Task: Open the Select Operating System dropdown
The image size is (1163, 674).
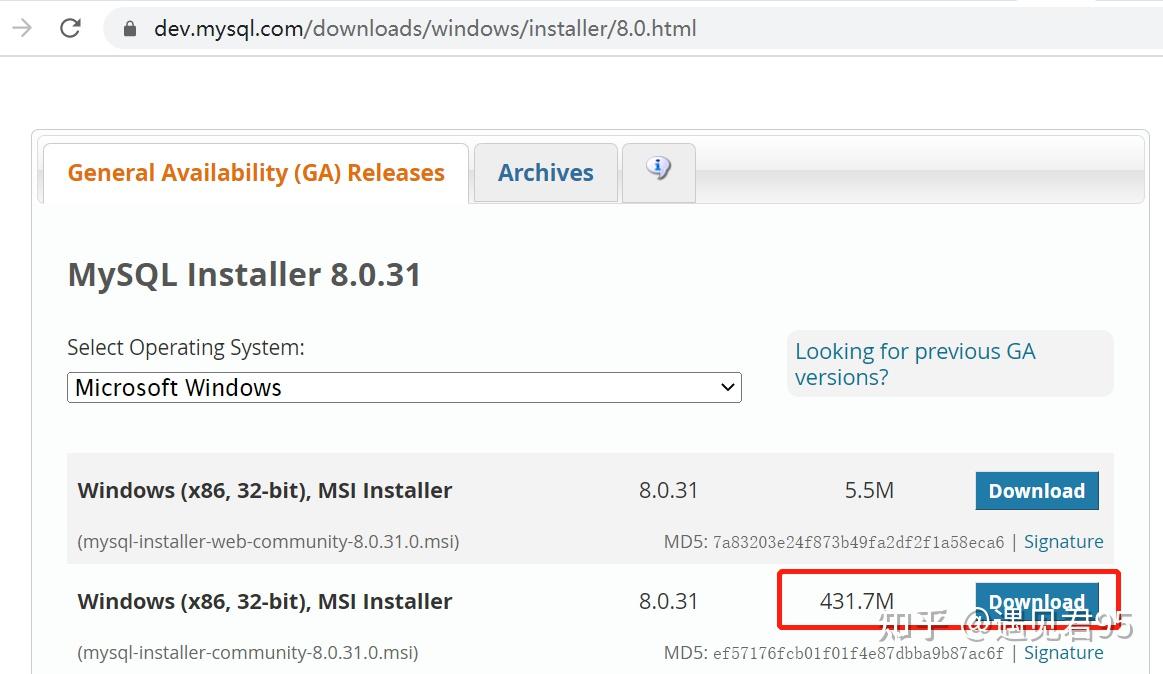Action: pyautogui.click(x=404, y=387)
